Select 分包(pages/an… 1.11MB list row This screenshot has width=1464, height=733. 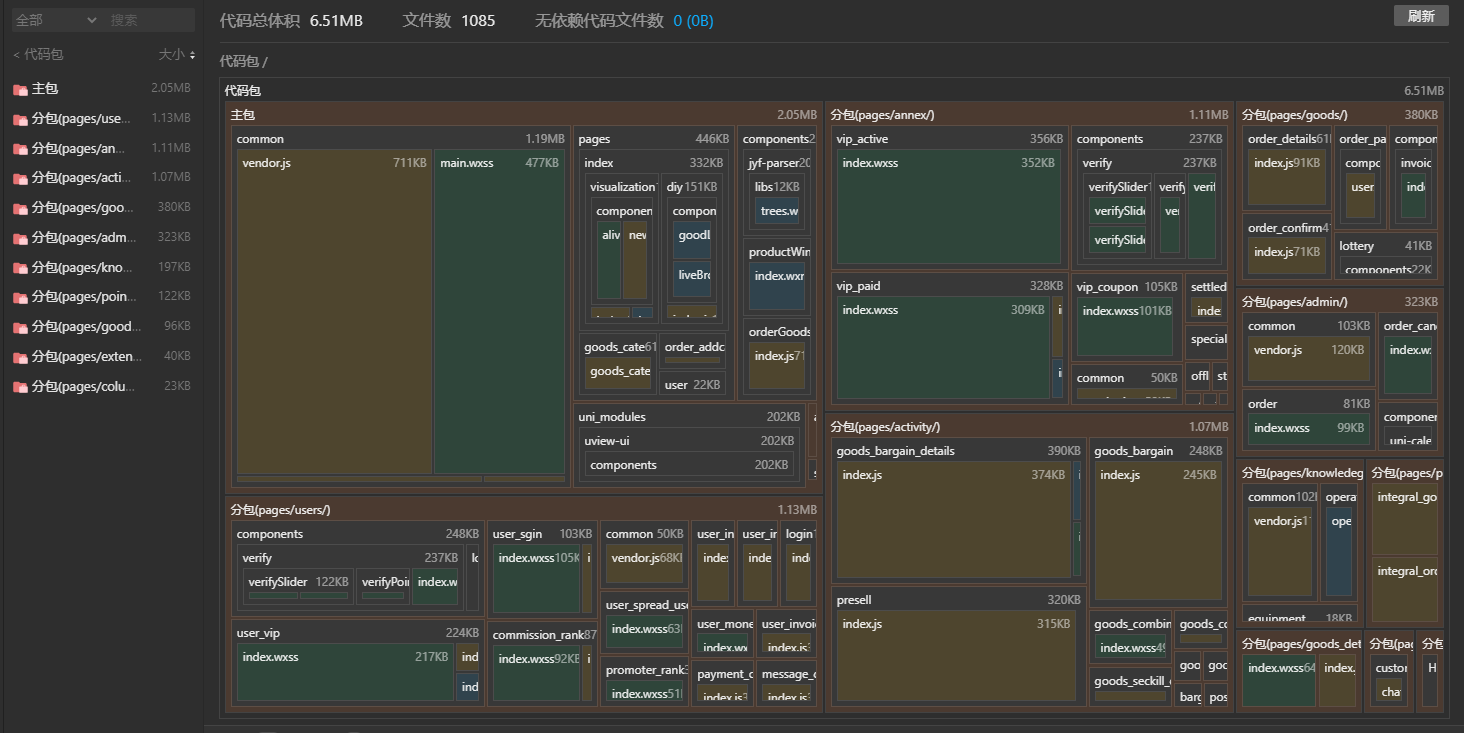[101, 149]
